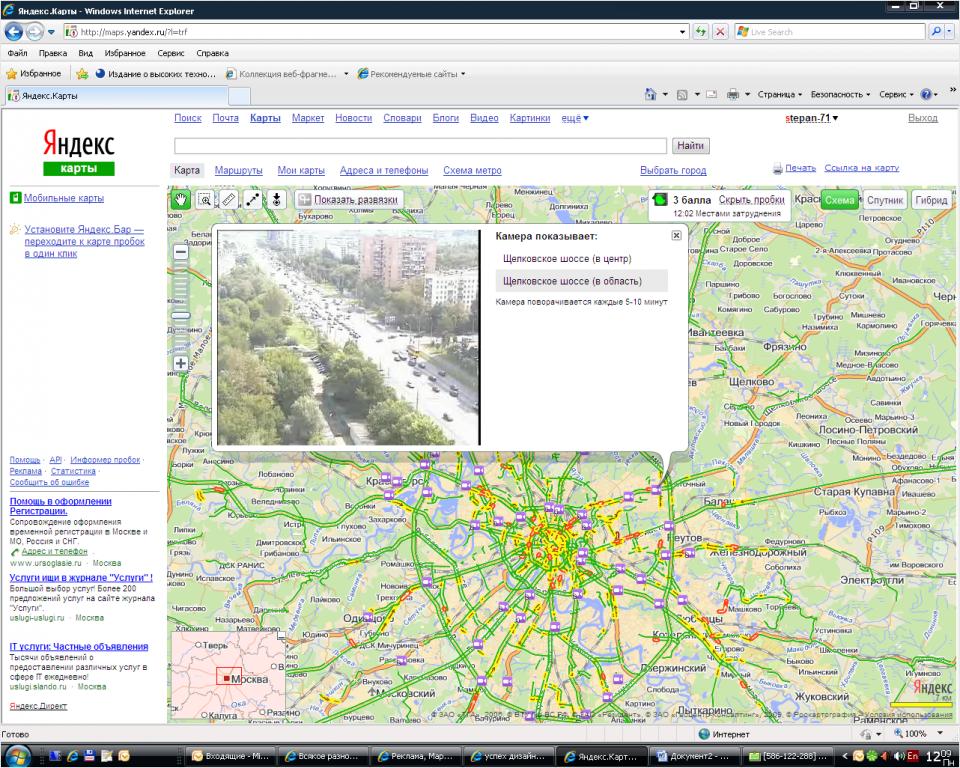Open the Избранное menu in menu bar
This screenshot has width=960, height=768.
click(124, 53)
